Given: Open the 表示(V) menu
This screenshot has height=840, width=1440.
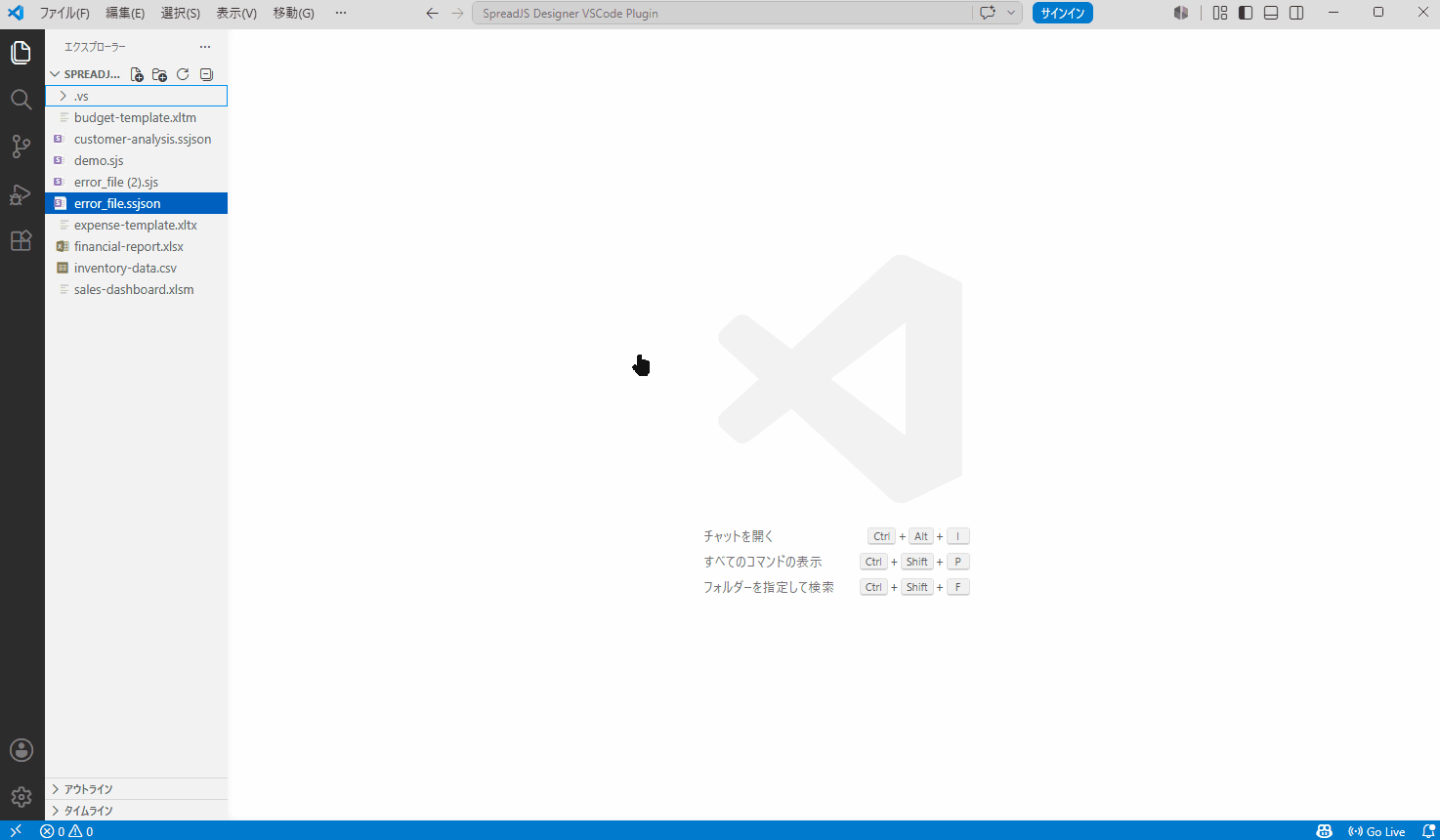Looking at the screenshot, I should point(236,13).
